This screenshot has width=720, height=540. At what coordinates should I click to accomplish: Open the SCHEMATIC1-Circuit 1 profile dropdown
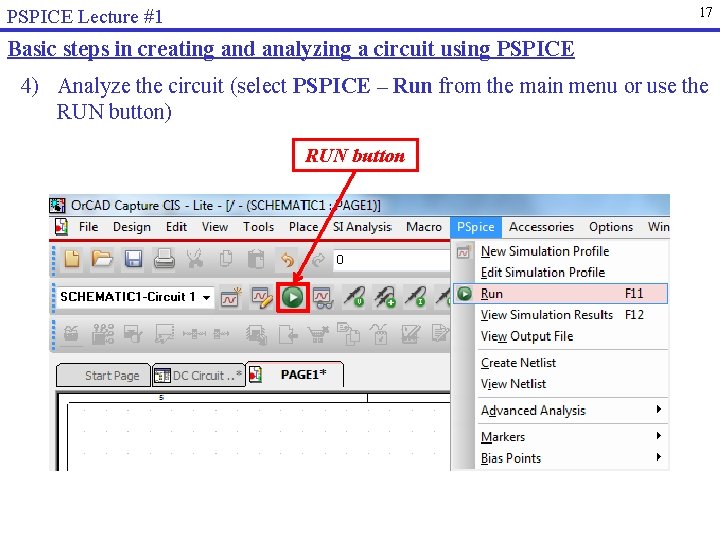pos(207,298)
